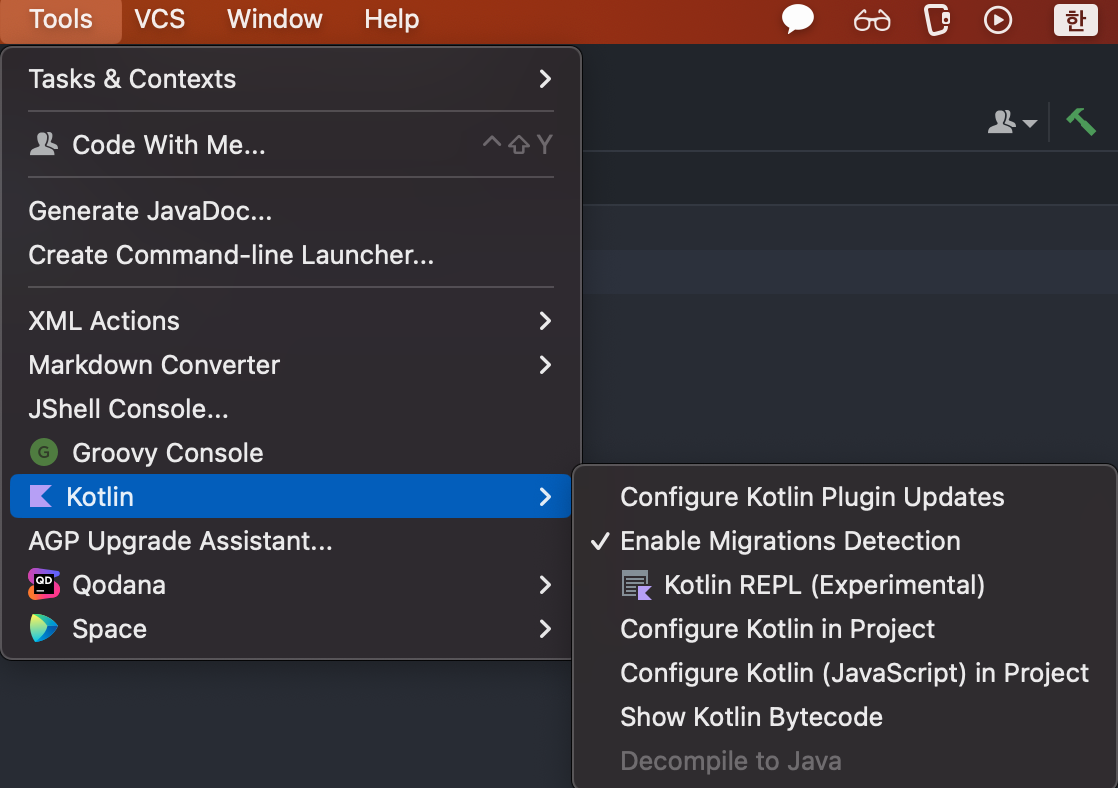Click the Groovy Console green icon
Image resolution: width=1118 pixels, height=788 pixels.
pyautogui.click(x=43, y=453)
